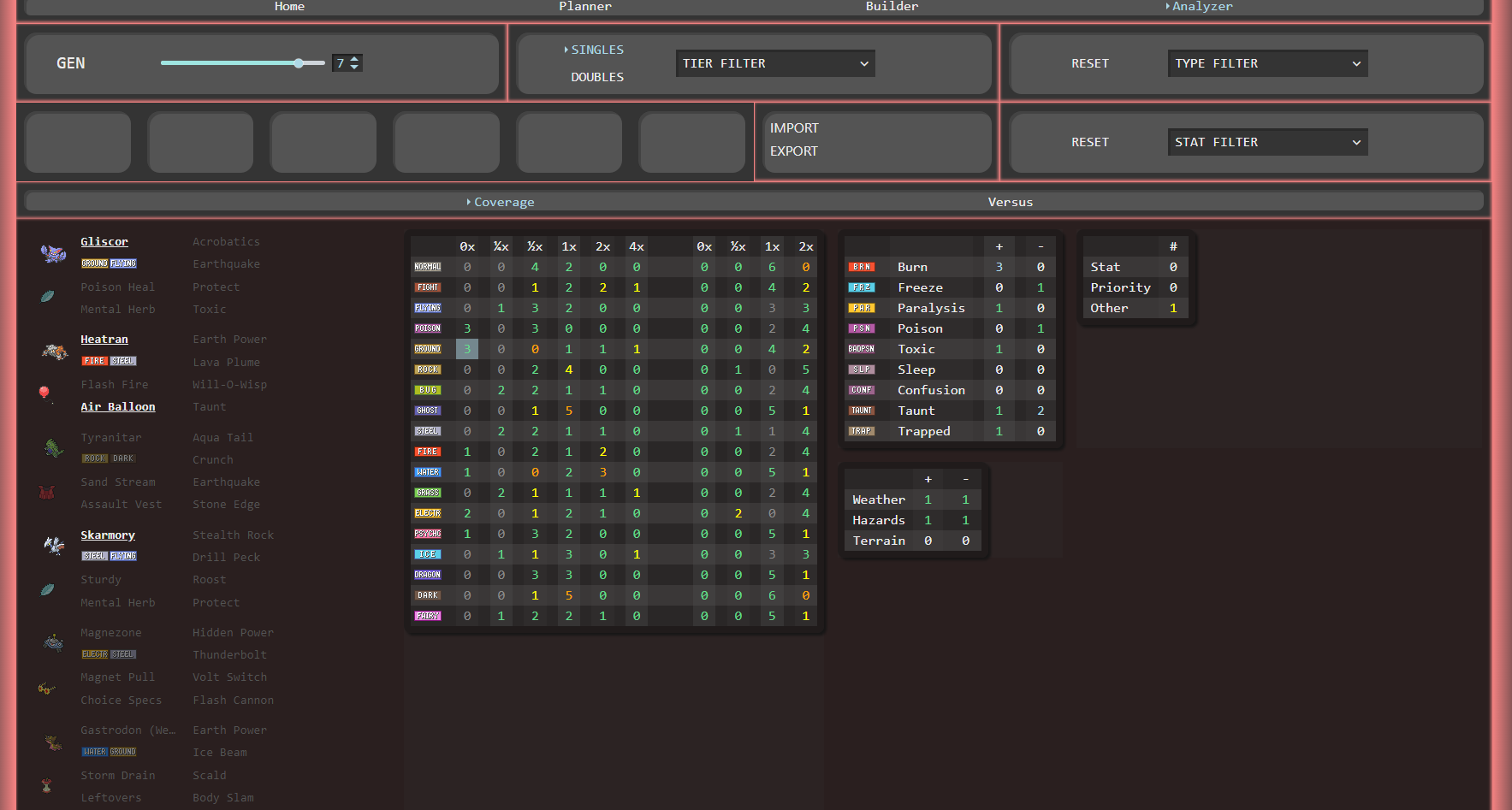Switch to the Versus view

click(1011, 202)
